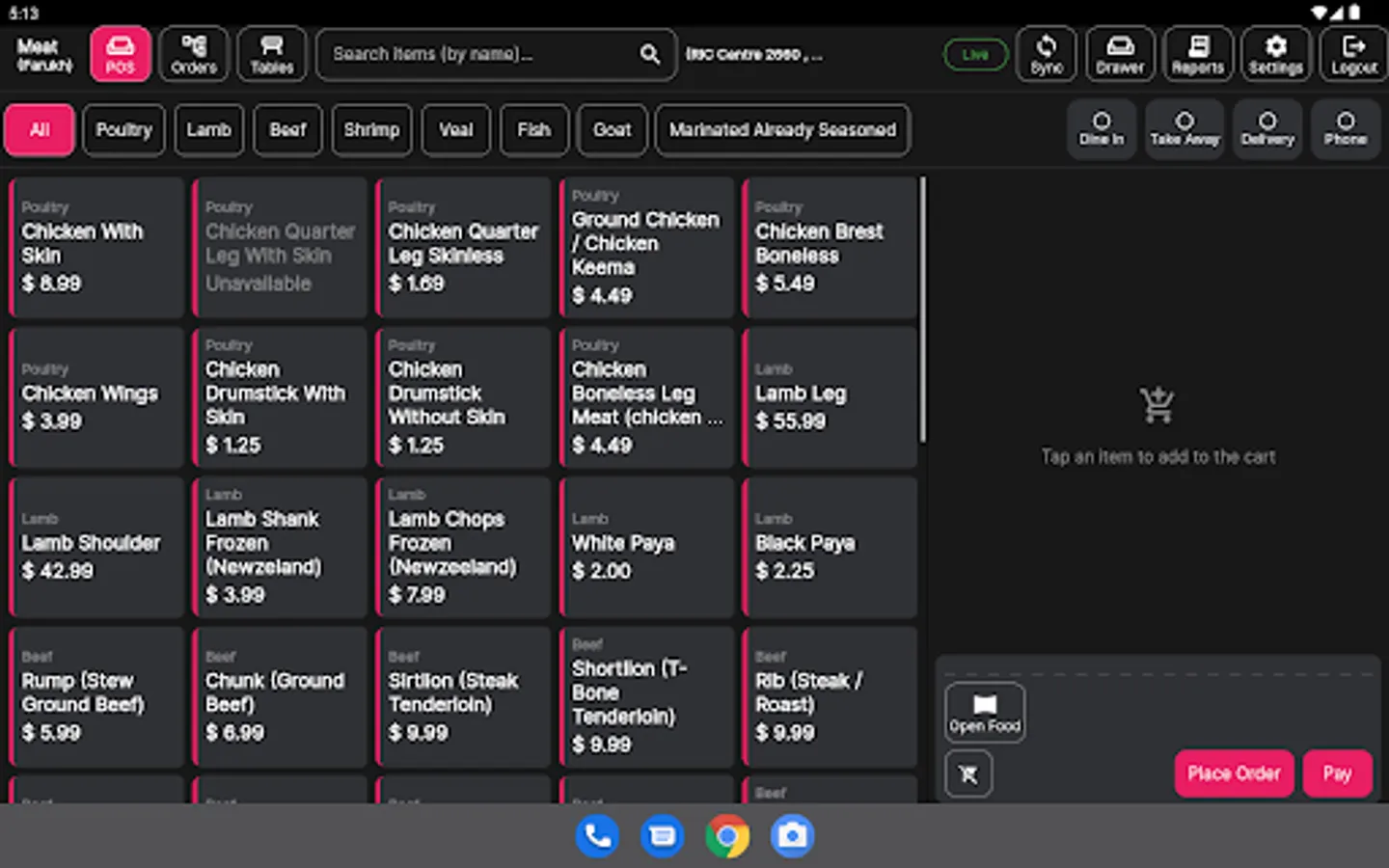Viewport: 1389px width, 868px height.
Task: Add Chicken With Skin to cart
Action: point(96,247)
